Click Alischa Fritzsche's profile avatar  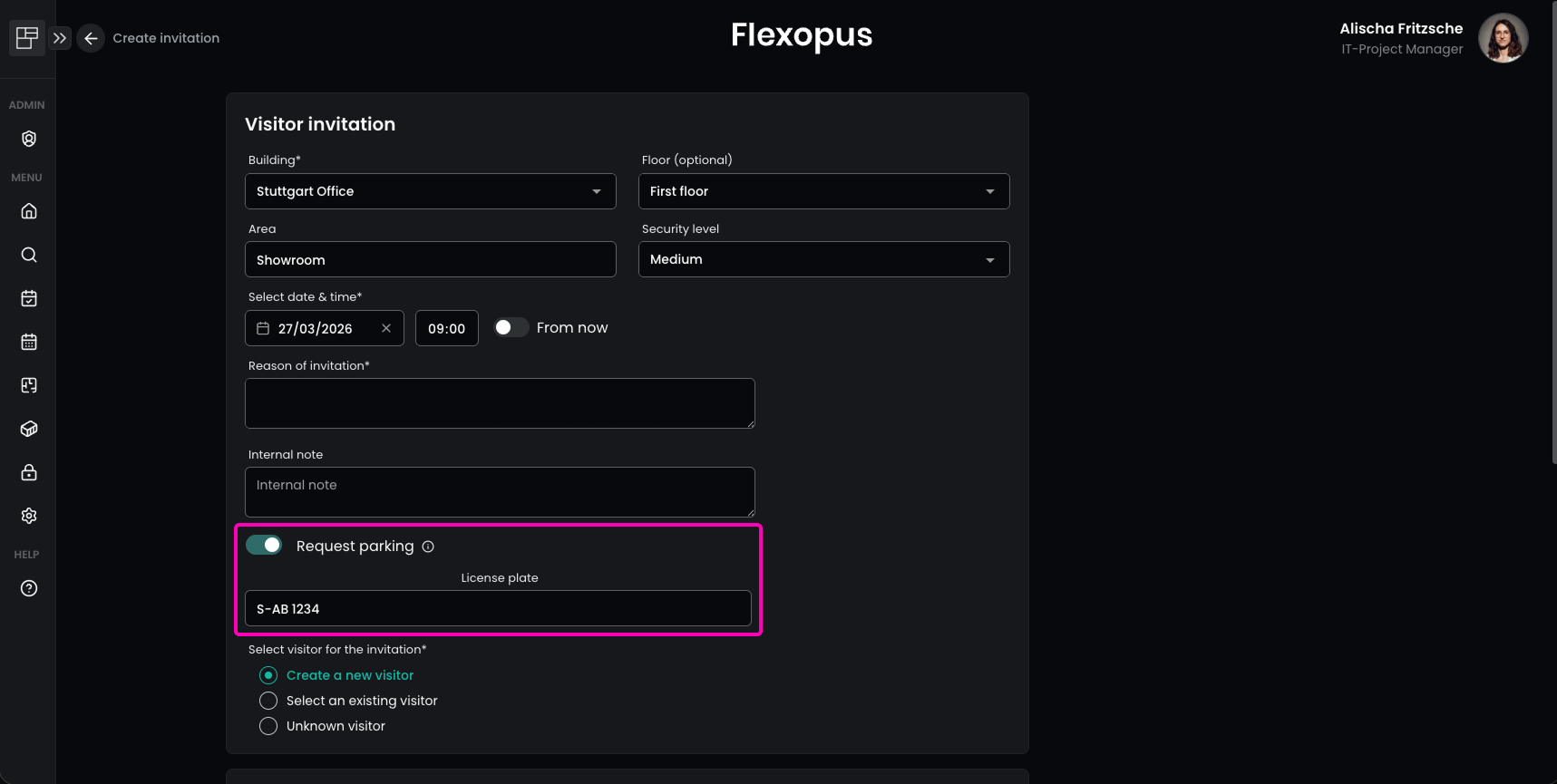coord(1503,38)
